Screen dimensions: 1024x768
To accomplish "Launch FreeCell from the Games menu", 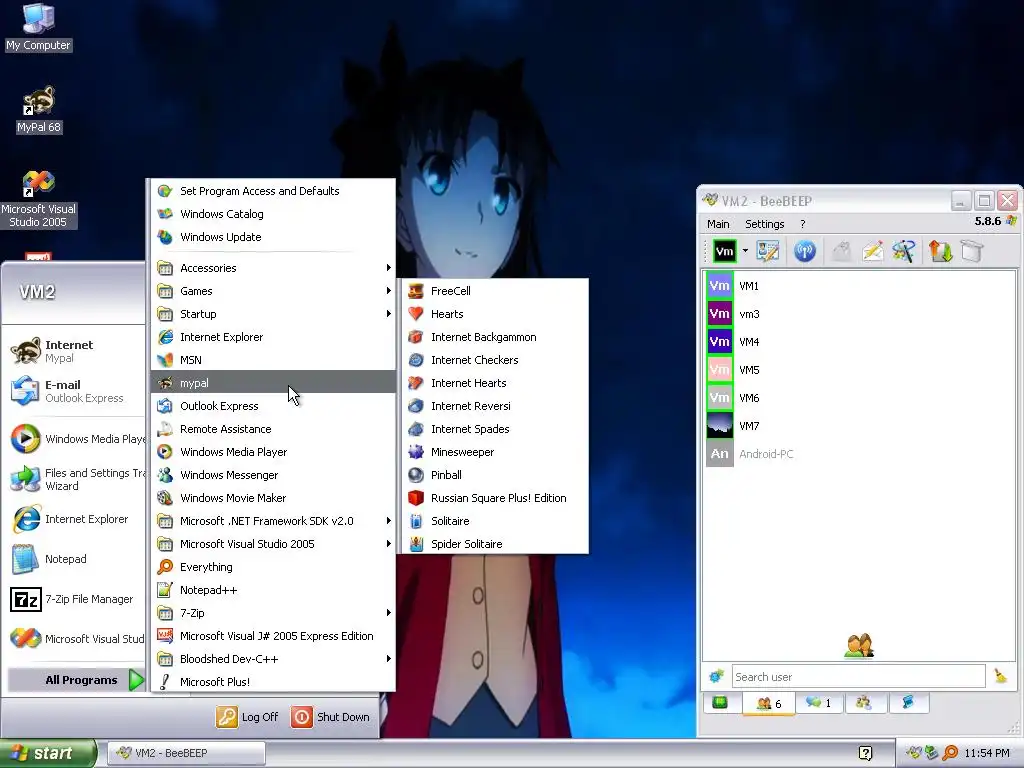I will click(495, 291).
